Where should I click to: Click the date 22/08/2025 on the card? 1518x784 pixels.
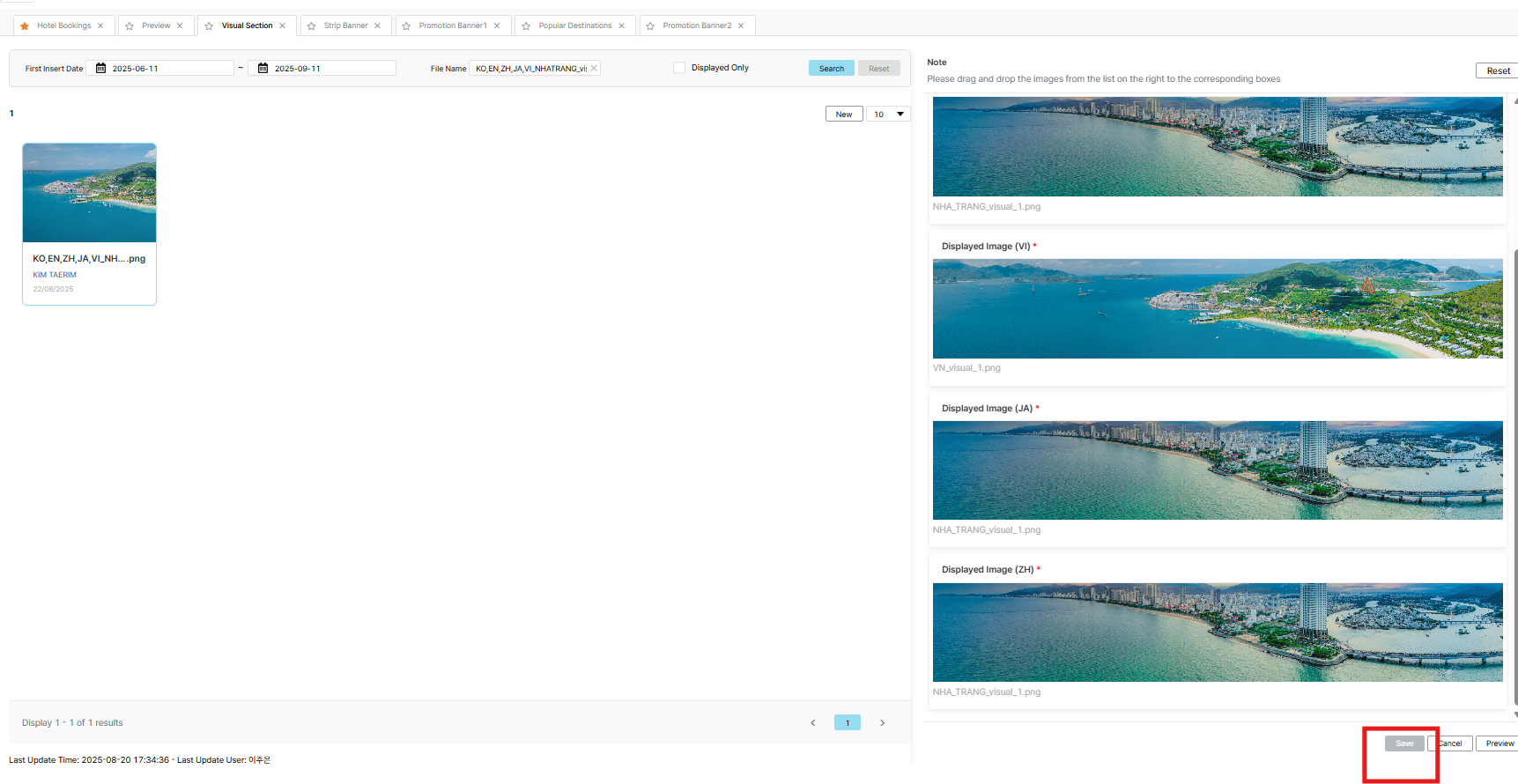[54, 289]
